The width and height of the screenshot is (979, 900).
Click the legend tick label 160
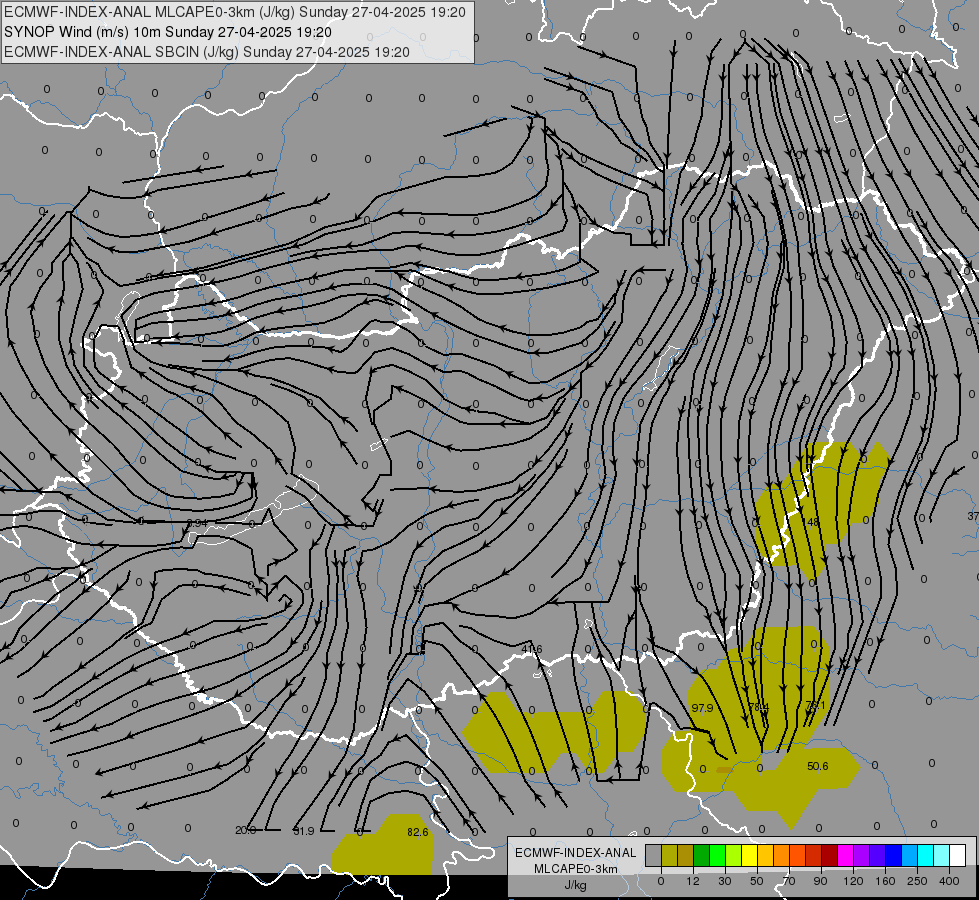pyautogui.click(x=885, y=881)
